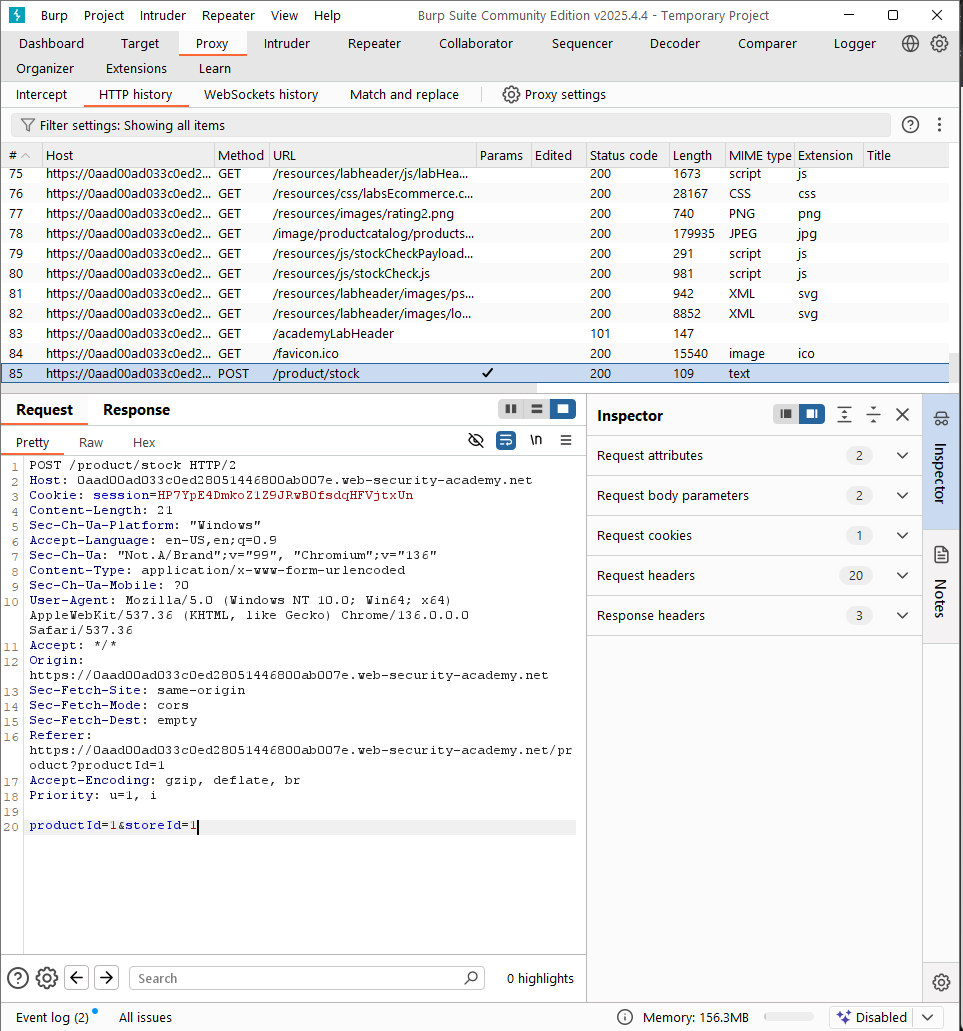The width and height of the screenshot is (963, 1031).
Task: Click the Inspector sidebar tab icon
Action: 941,418
